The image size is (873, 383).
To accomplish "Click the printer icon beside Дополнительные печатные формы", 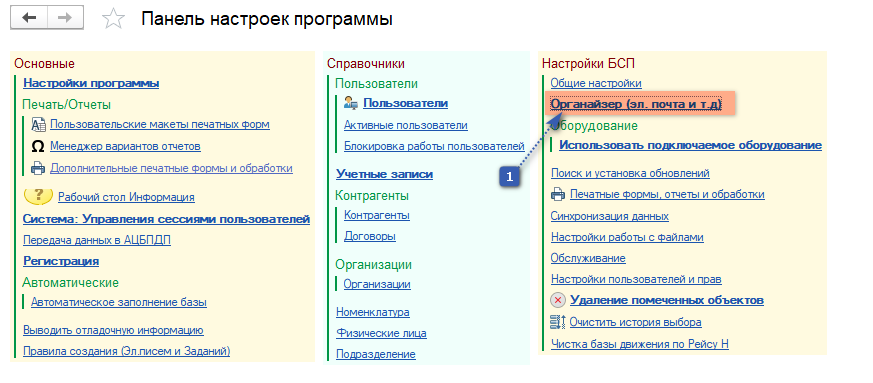I will pyautogui.click(x=38, y=168).
